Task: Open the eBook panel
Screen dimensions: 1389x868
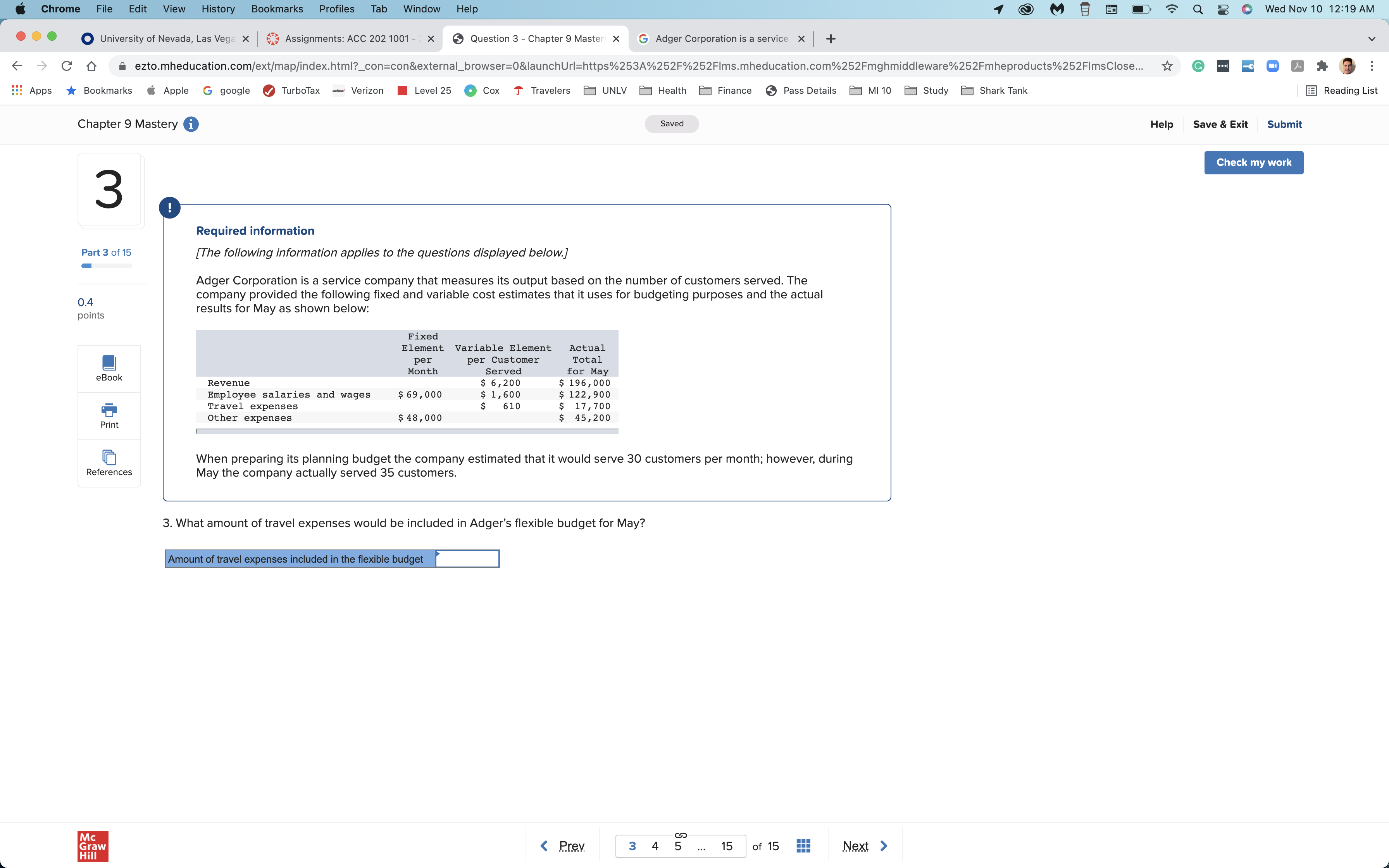Action: point(109,367)
